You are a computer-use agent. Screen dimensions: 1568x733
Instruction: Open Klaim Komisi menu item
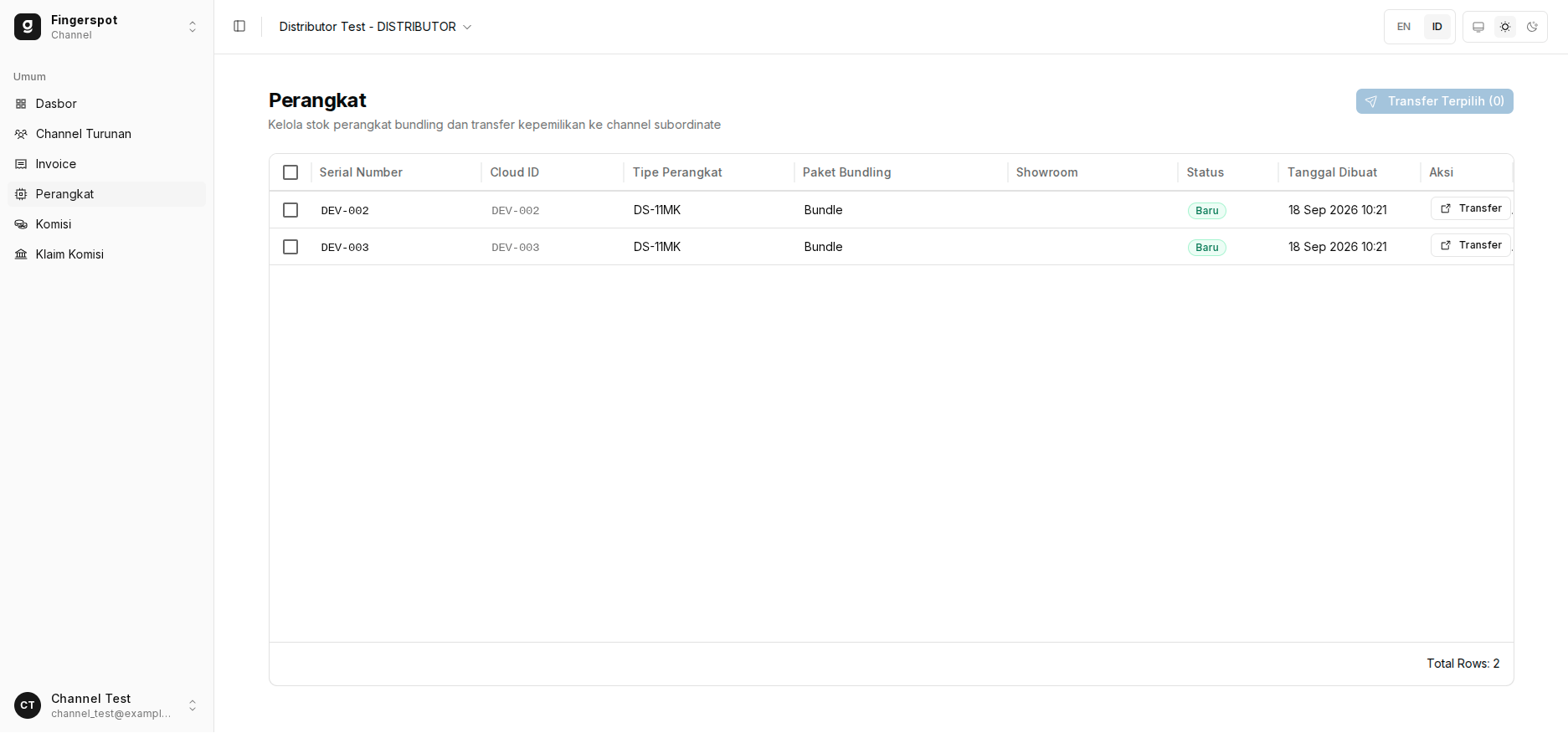click(x=107, y=254)
